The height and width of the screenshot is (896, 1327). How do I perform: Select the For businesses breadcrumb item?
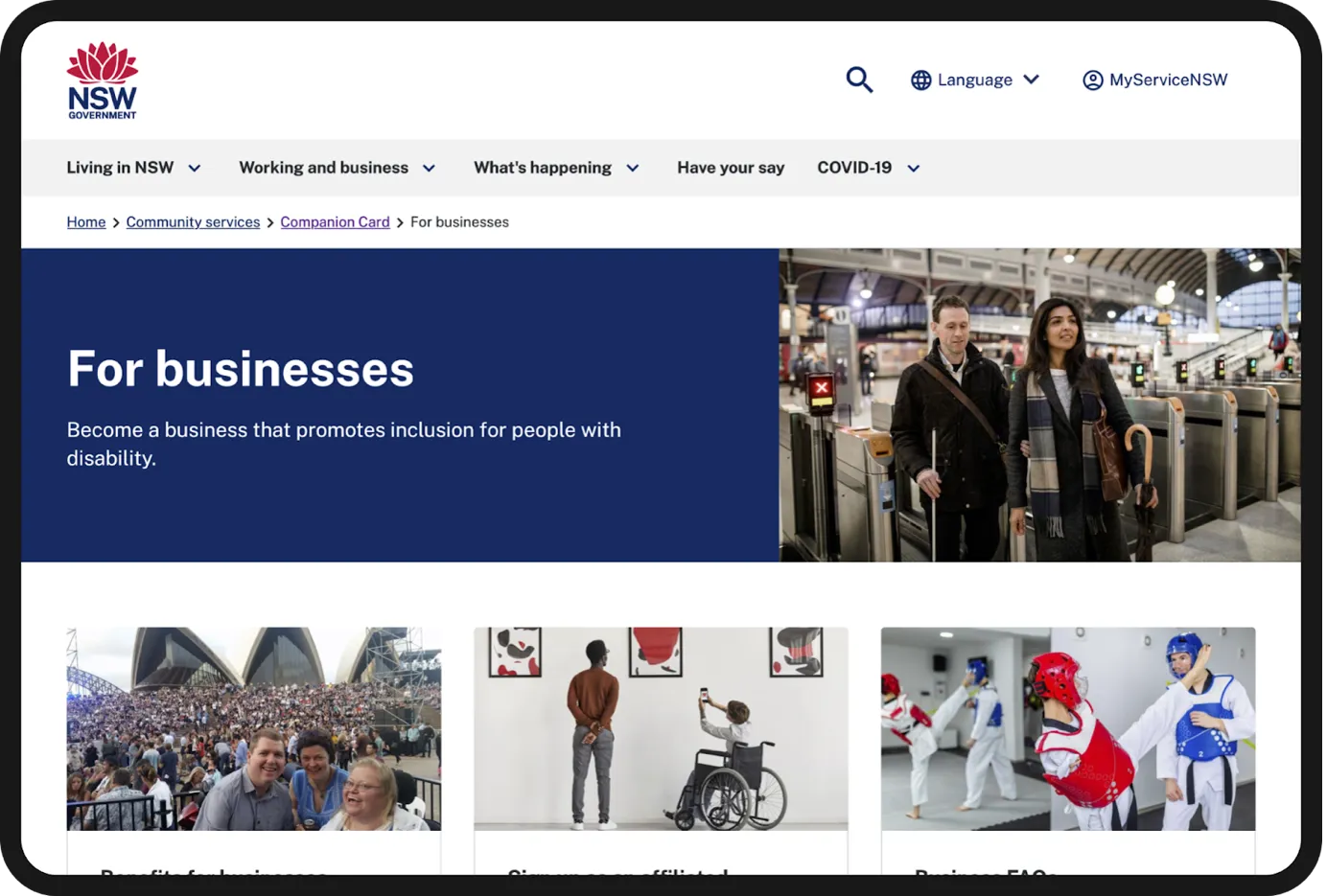point(459,221)
